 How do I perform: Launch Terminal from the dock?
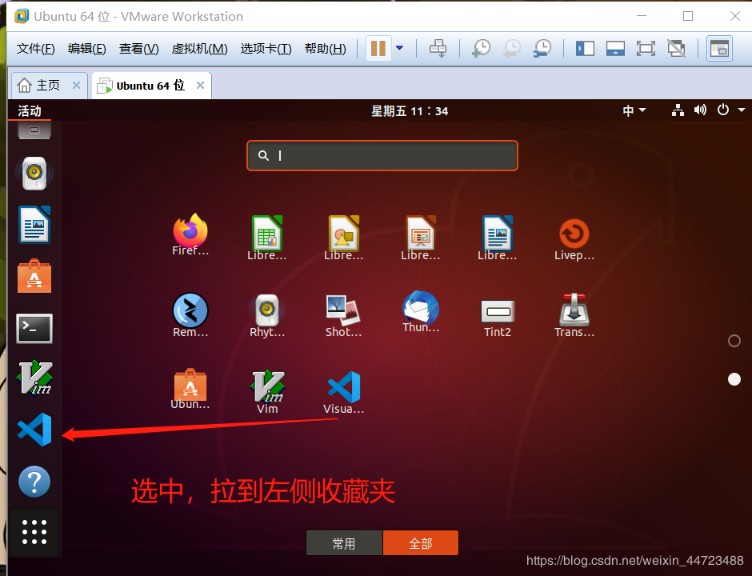tap(34, 329)
